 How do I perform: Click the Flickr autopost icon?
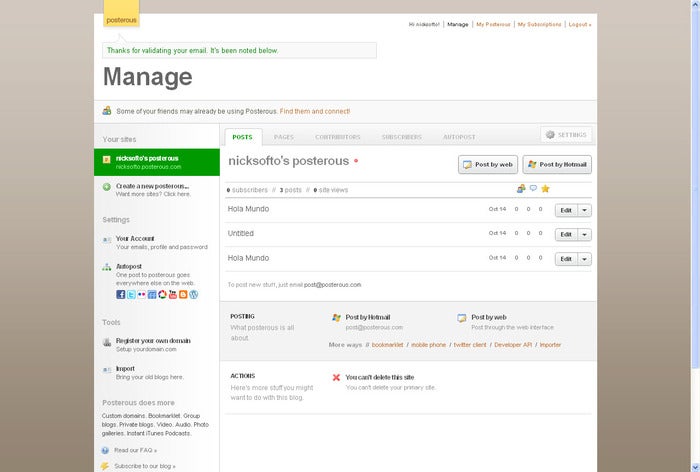pos(142,294)
